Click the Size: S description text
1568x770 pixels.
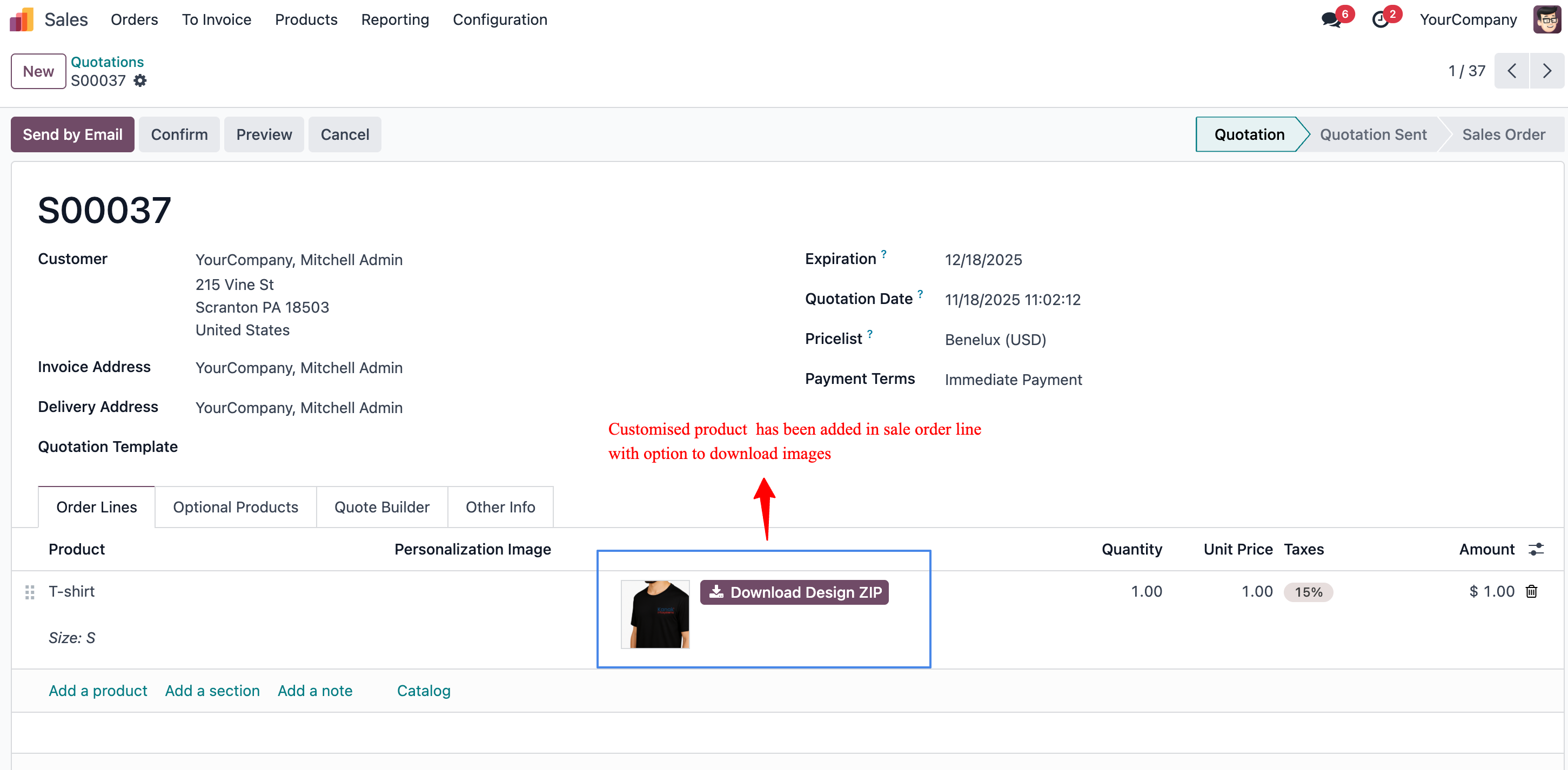pos(72,637)
